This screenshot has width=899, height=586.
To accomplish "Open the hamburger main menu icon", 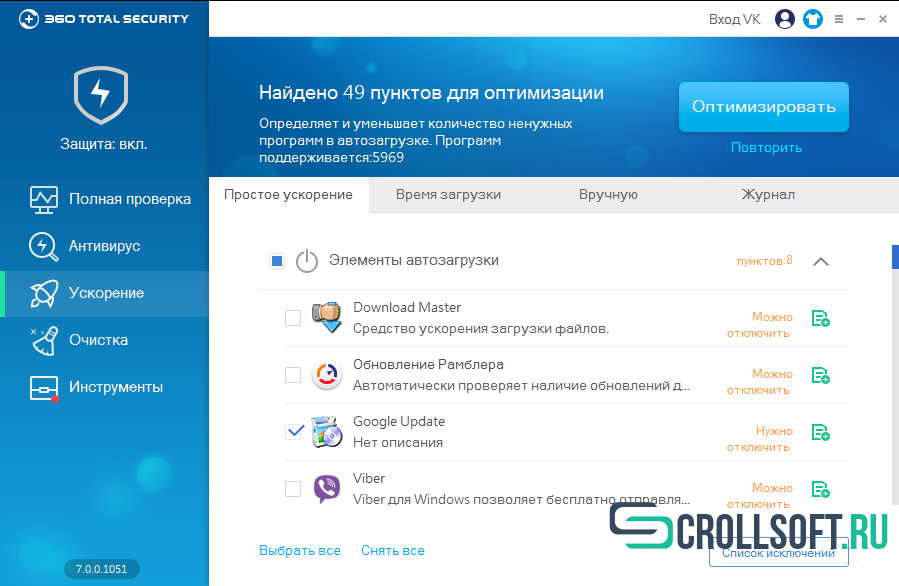I will click(839, 19).
